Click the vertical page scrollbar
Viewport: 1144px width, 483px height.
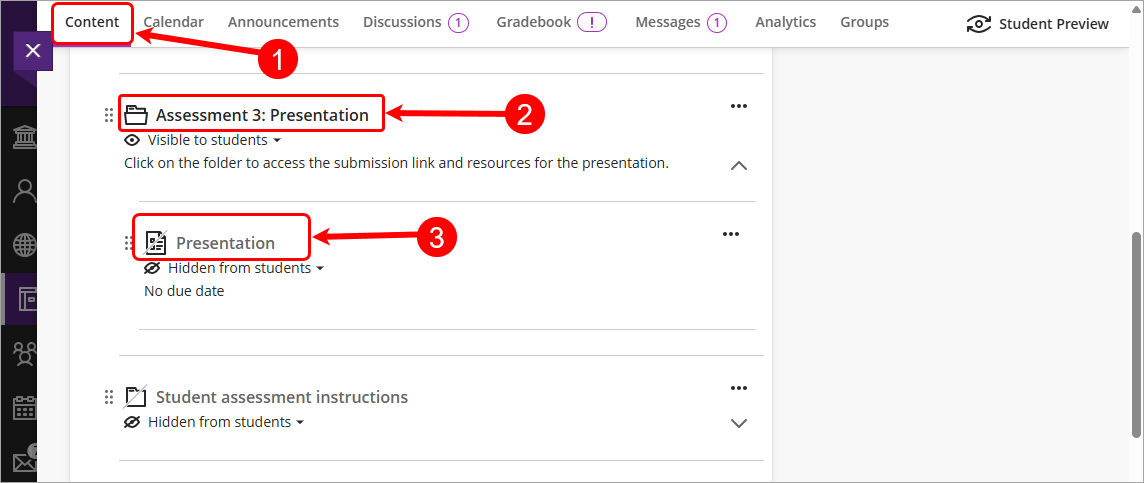(x=1136, y=334)
